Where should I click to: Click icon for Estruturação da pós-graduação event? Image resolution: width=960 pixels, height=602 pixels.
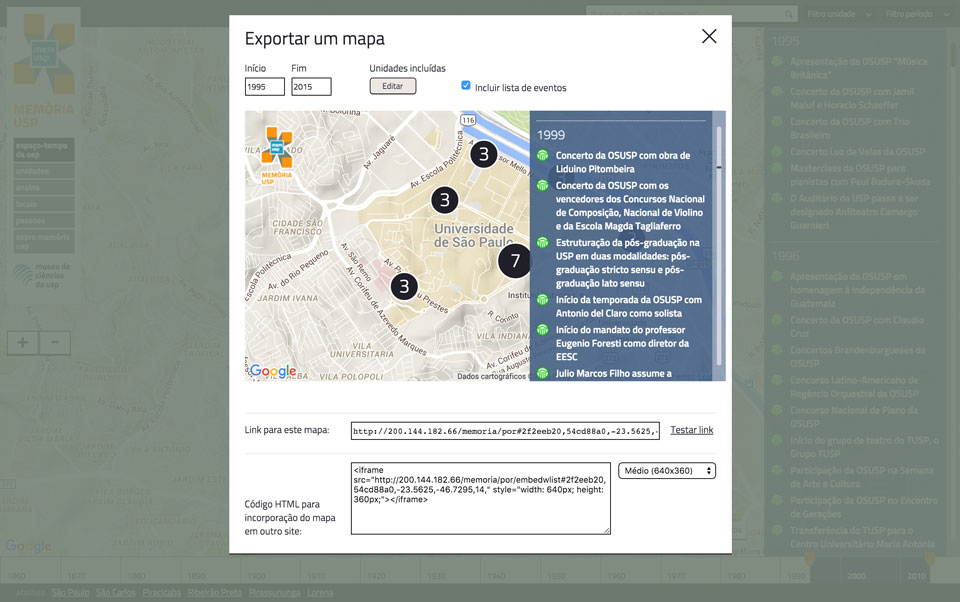(542, 243)
